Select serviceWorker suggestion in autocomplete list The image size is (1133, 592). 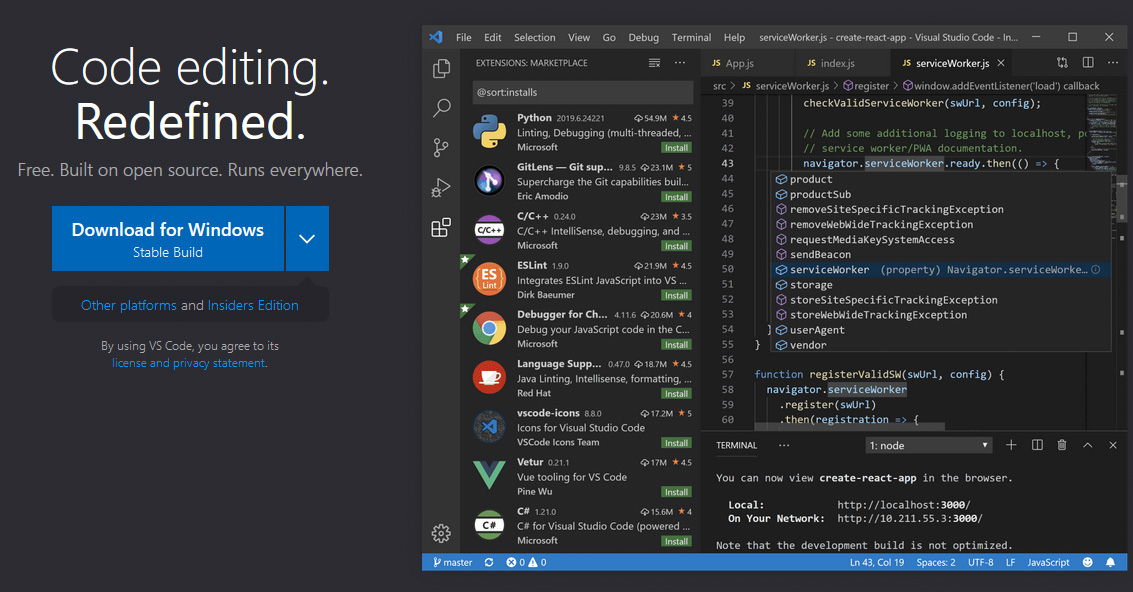[940, 270]
